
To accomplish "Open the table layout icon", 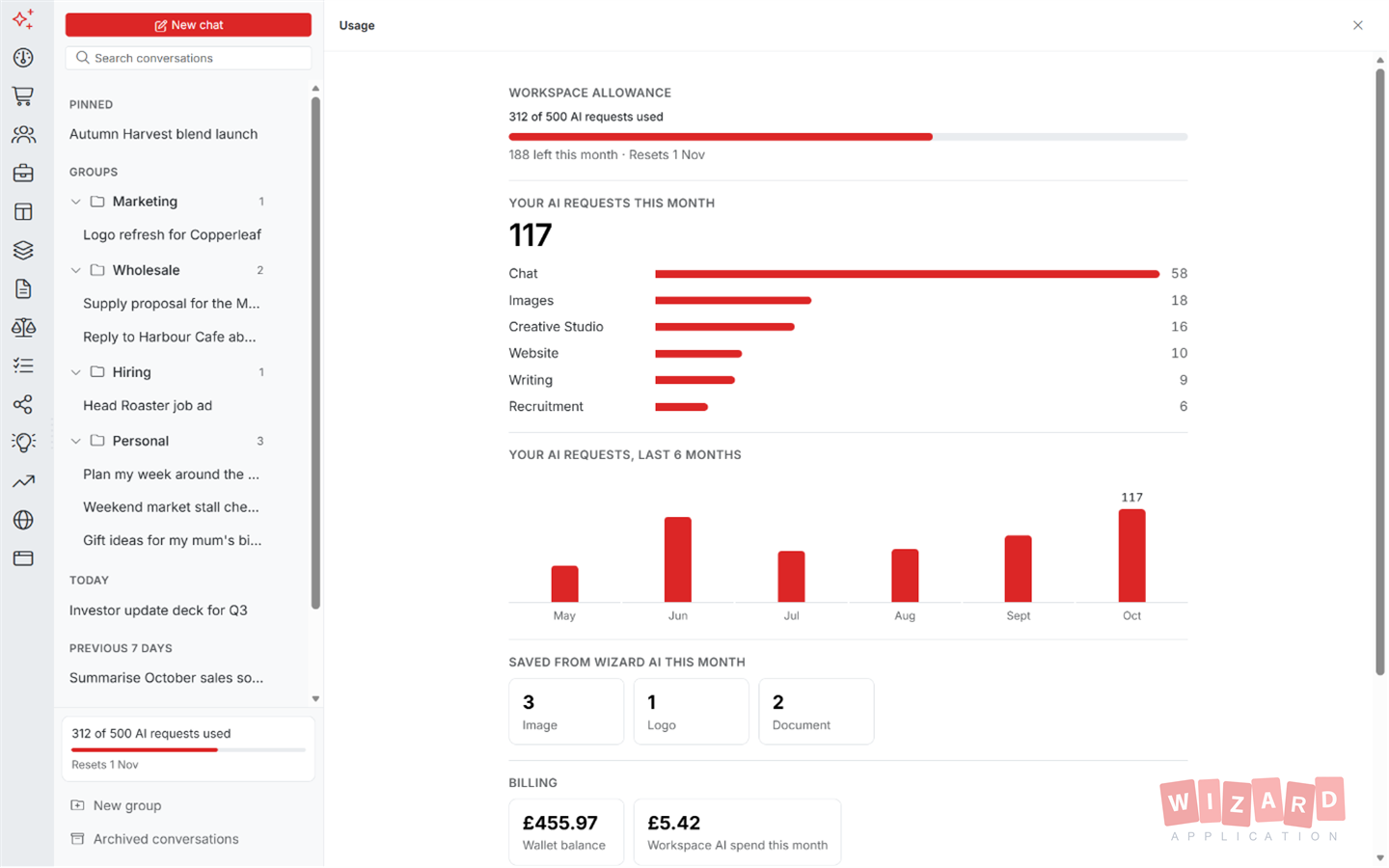I will (23, 212).
